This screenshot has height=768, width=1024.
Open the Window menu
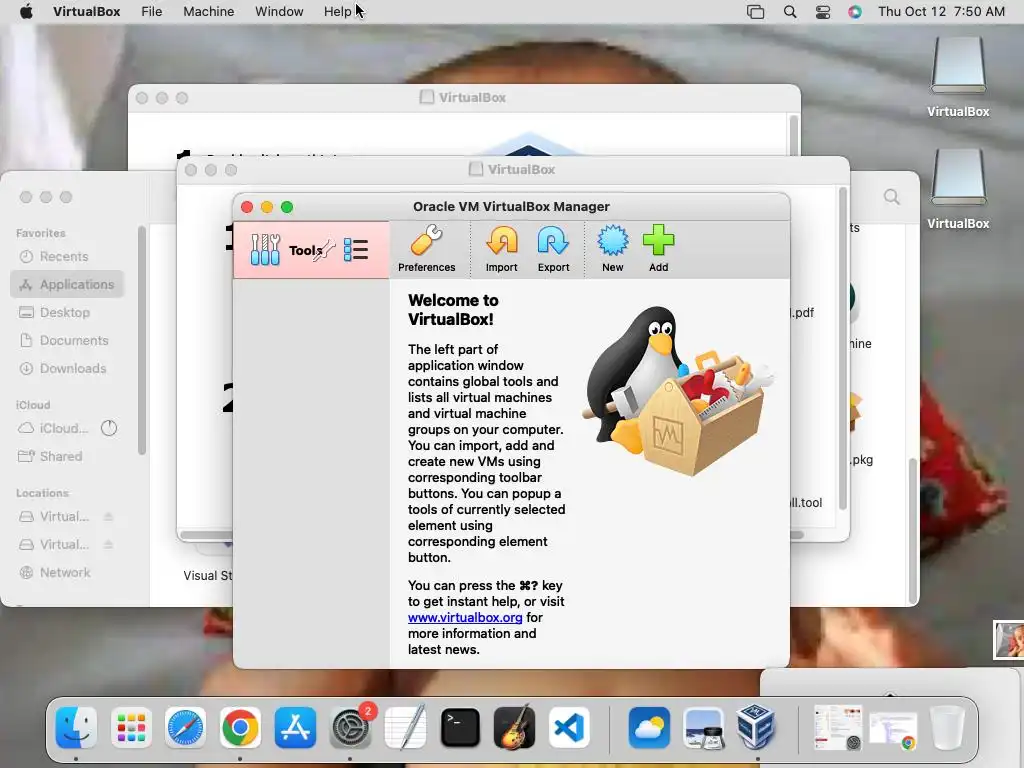tap(279, 12)
